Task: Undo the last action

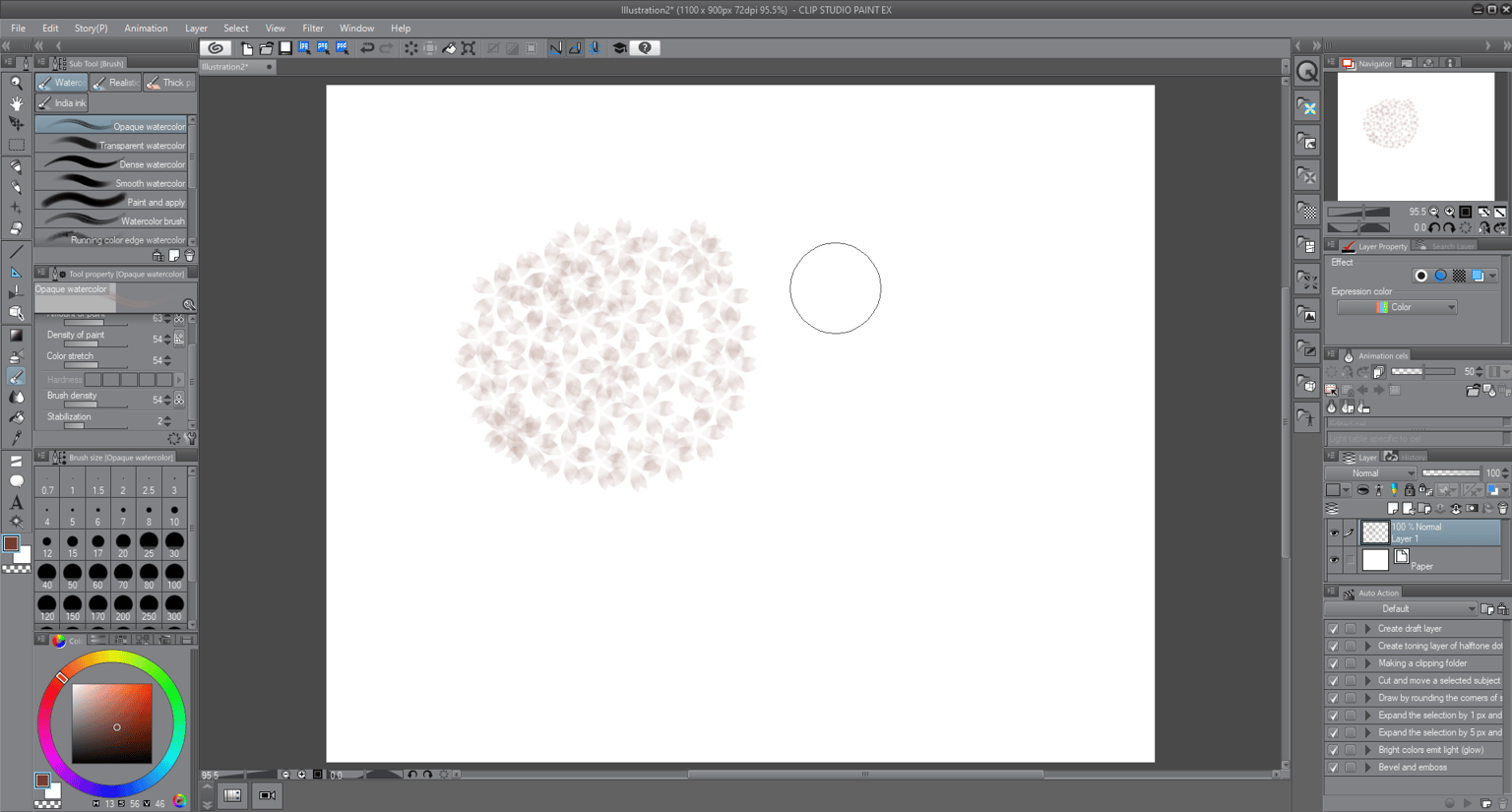Action: [367, 48]
